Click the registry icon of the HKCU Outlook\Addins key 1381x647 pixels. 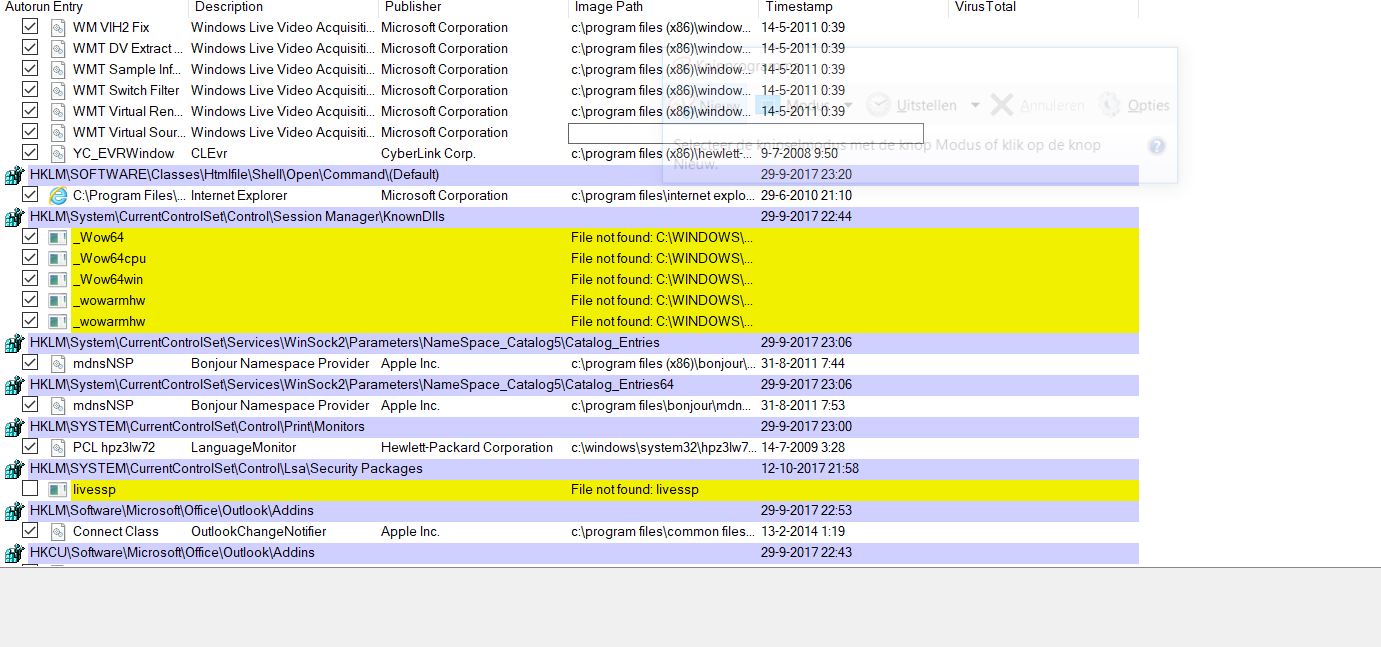[x=13, y=553]
